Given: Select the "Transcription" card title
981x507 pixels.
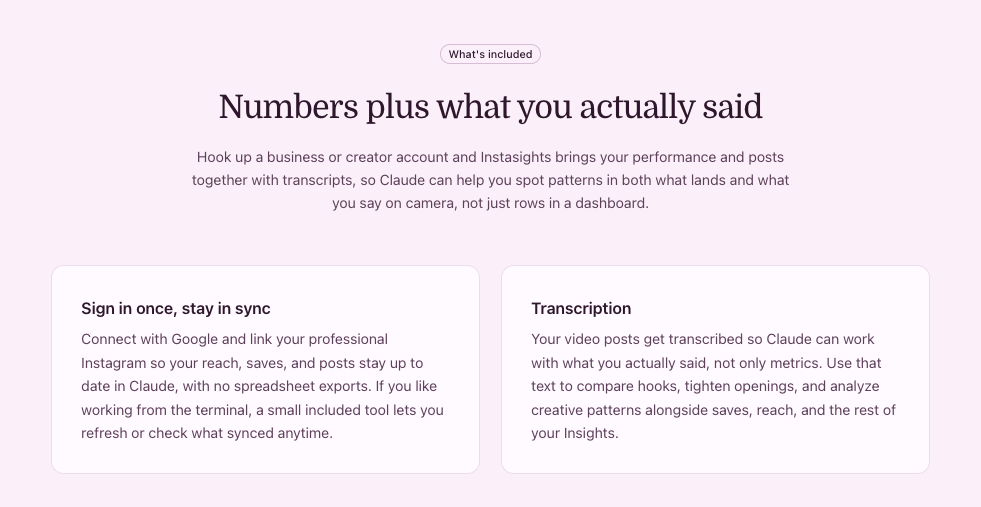Looking at the screenshot, I should [581, 308].
